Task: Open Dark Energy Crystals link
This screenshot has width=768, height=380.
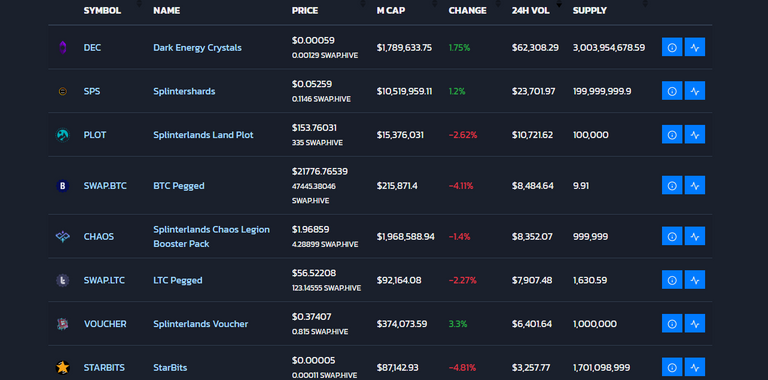Action: (197, 48)
